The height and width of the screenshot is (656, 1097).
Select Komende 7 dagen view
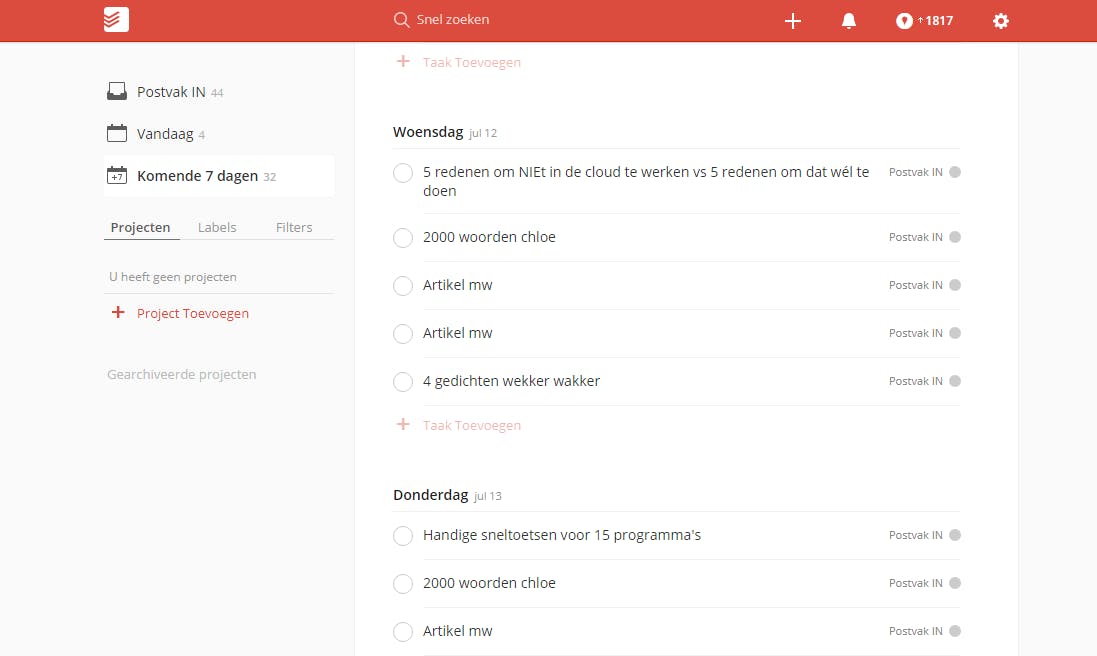coord(196,176)
